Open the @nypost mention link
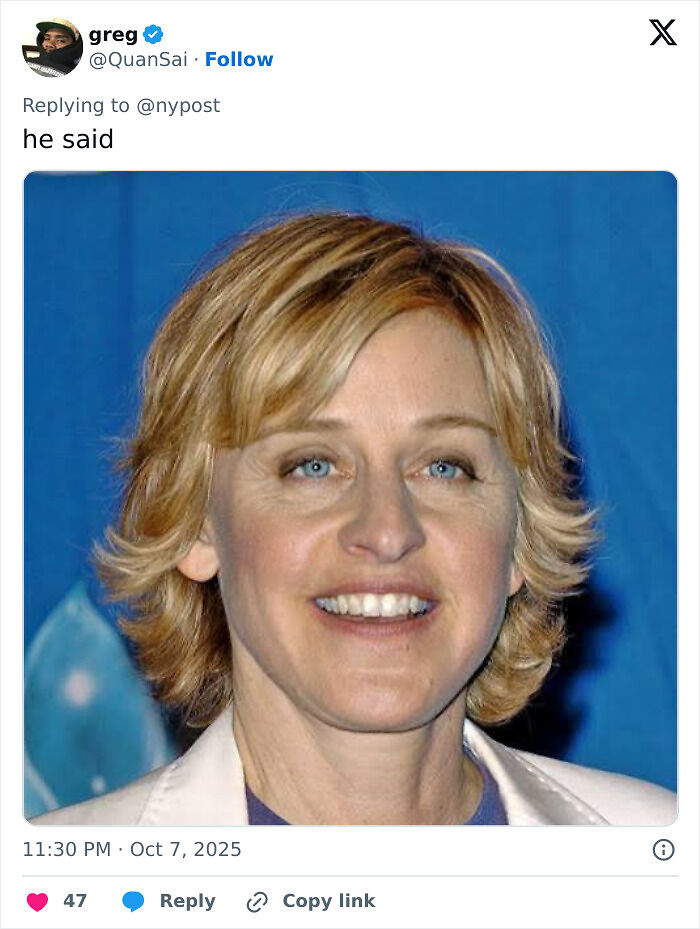Image resolution: width=700 pixels, height=929 pixels. click(178, 105)
